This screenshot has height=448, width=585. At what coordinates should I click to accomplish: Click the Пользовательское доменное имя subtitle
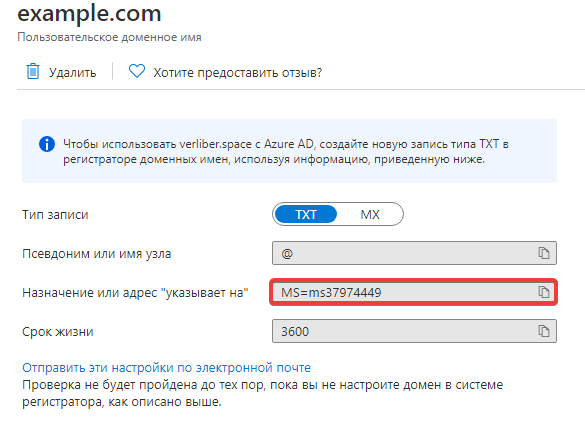[109, 37]
